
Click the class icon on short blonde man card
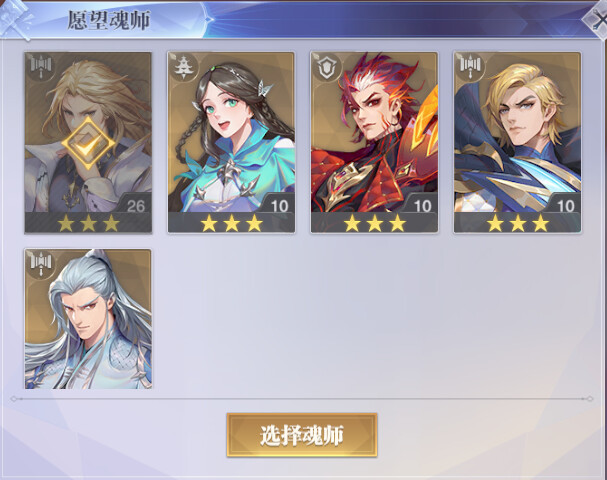tap(470, 67)
